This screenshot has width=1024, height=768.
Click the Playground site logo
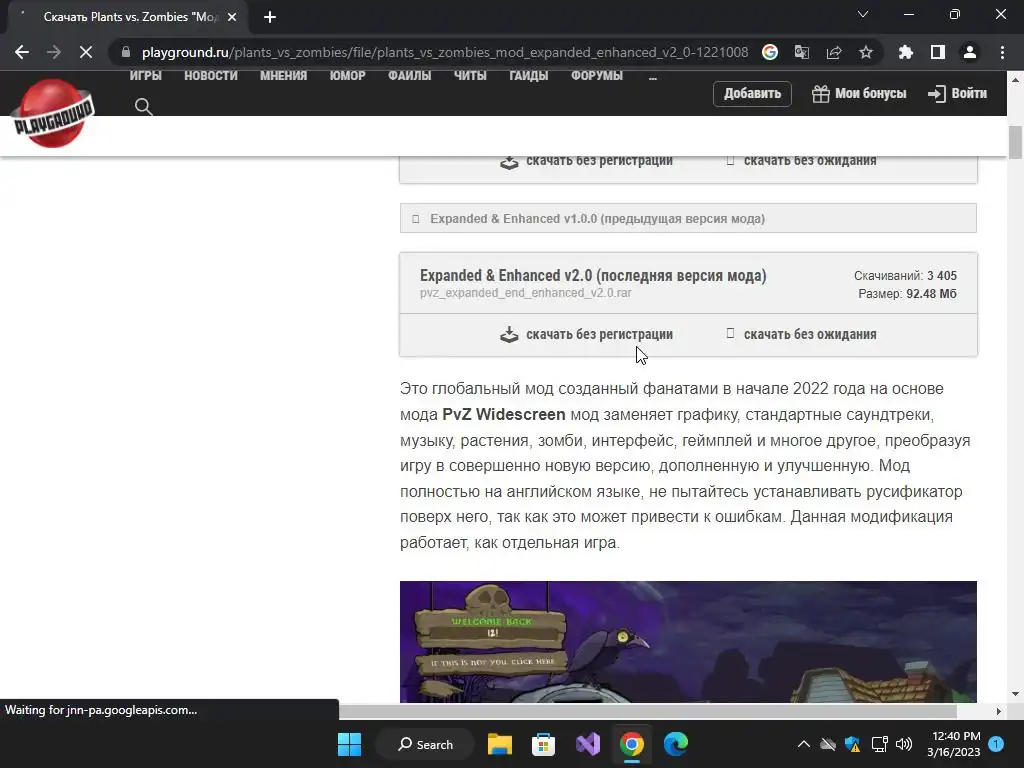pyautogui.click(x=54, y=113)
